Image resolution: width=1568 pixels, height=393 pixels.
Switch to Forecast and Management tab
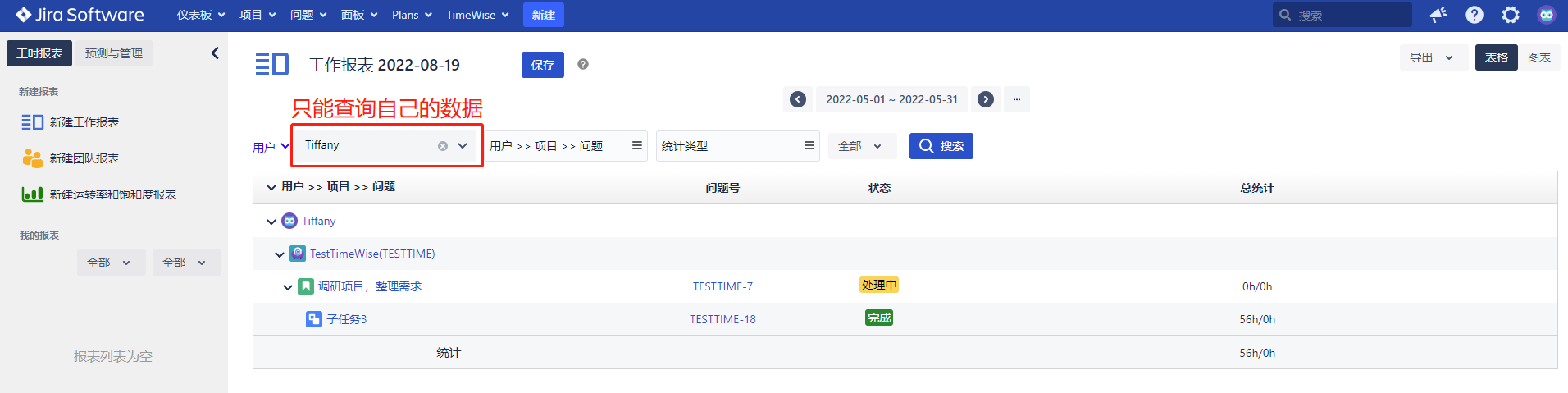click(114, 53)
